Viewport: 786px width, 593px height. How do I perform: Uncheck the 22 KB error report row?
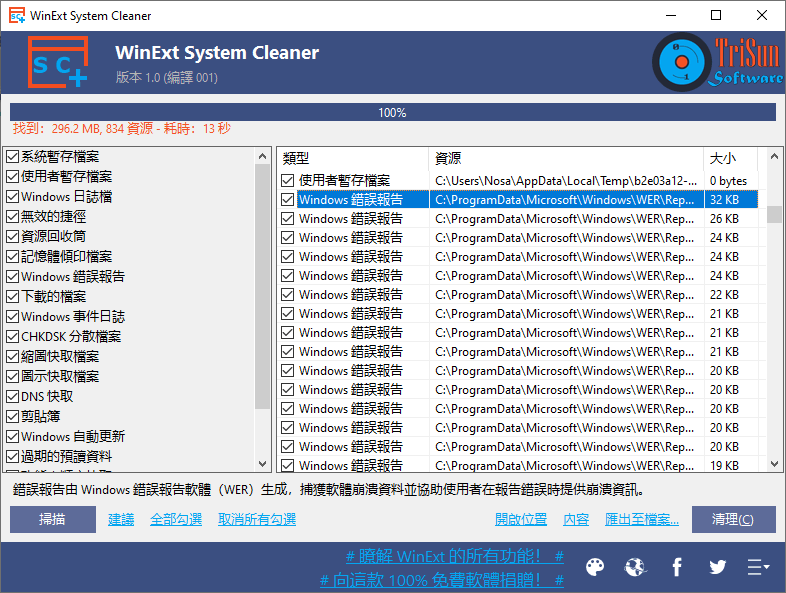287,295
